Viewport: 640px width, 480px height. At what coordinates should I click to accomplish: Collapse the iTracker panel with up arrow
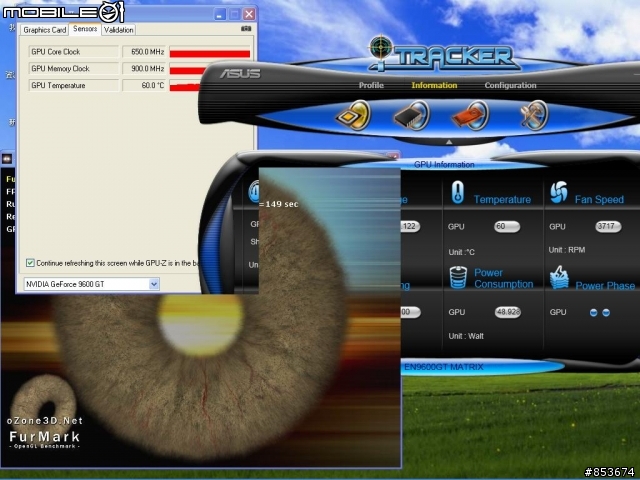pos(449,142)
